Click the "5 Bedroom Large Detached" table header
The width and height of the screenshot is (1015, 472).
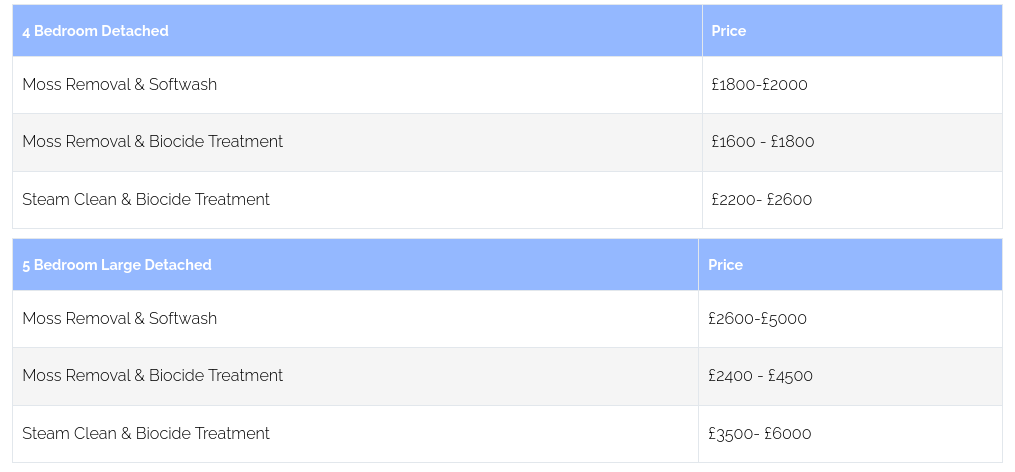click(117, 265)
